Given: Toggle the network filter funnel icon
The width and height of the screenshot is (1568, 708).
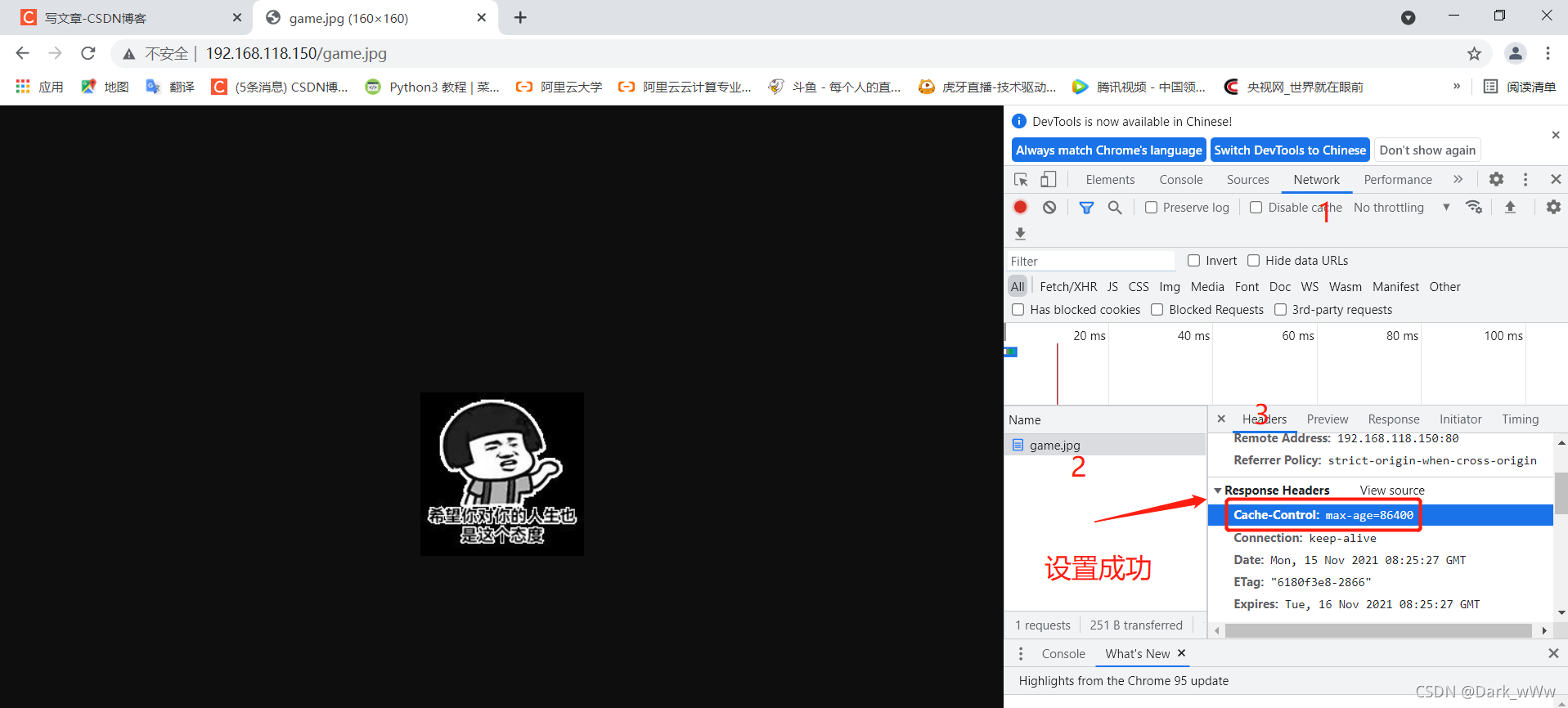Looking at the screenshot, I should click(x=1086, y=208).
